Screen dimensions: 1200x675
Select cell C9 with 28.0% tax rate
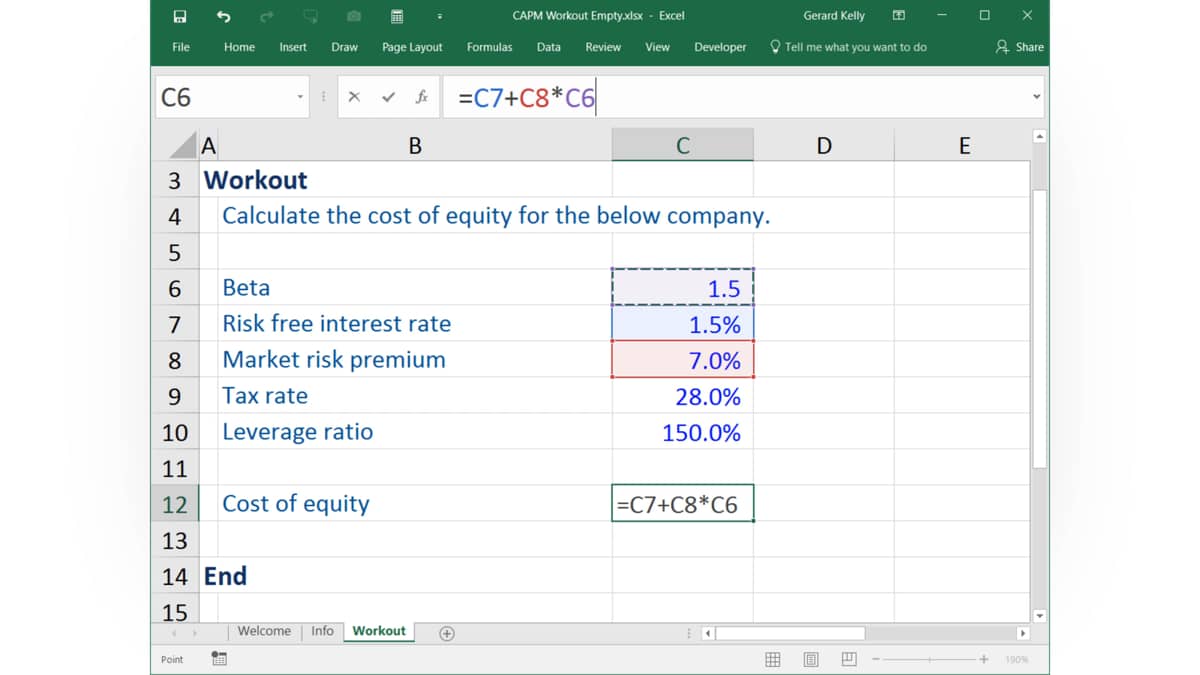(683, 396)
